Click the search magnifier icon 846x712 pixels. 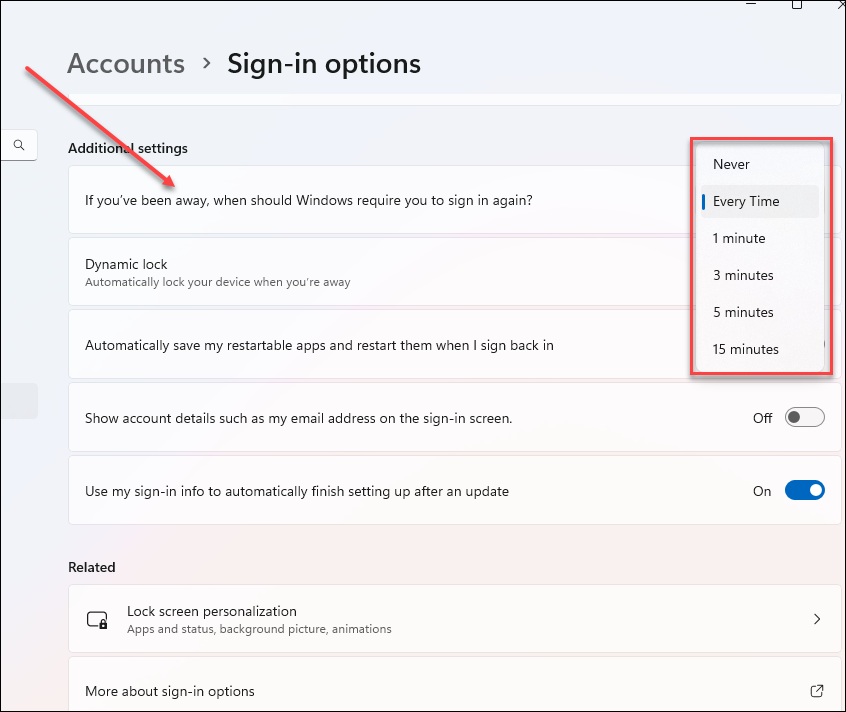click(x=19, y=145)
